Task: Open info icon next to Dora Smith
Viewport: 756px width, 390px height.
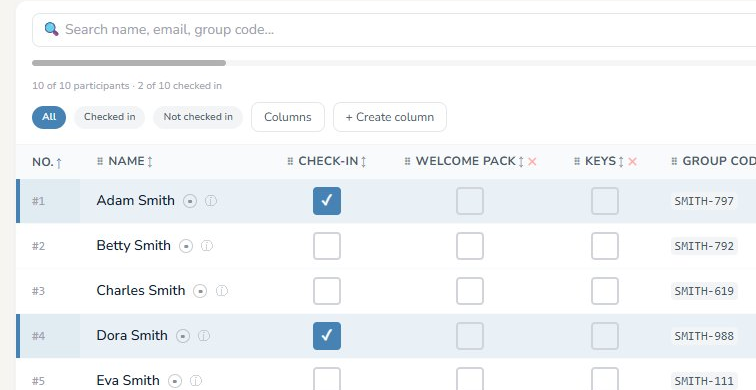Action: click(x=204, y=336)
